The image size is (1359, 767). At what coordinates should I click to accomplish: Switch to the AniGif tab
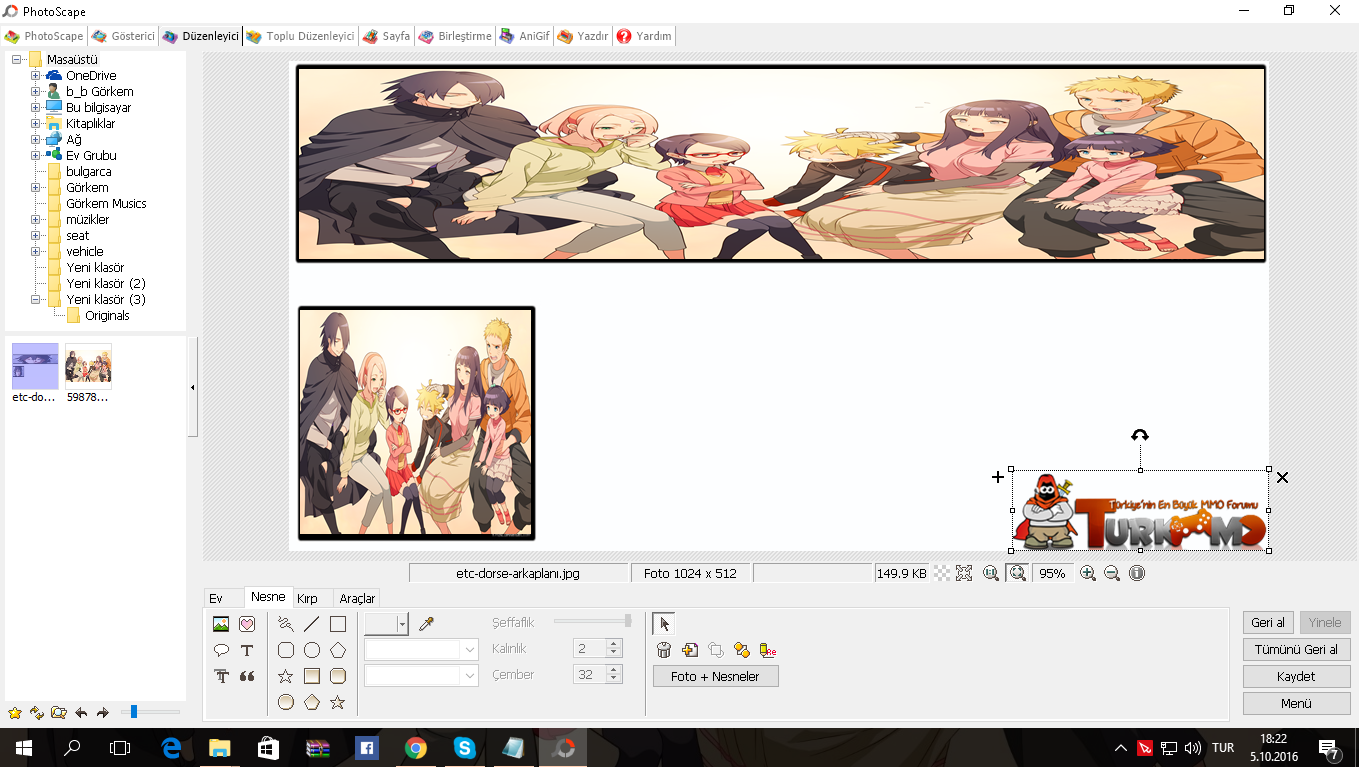click(524, 36)
